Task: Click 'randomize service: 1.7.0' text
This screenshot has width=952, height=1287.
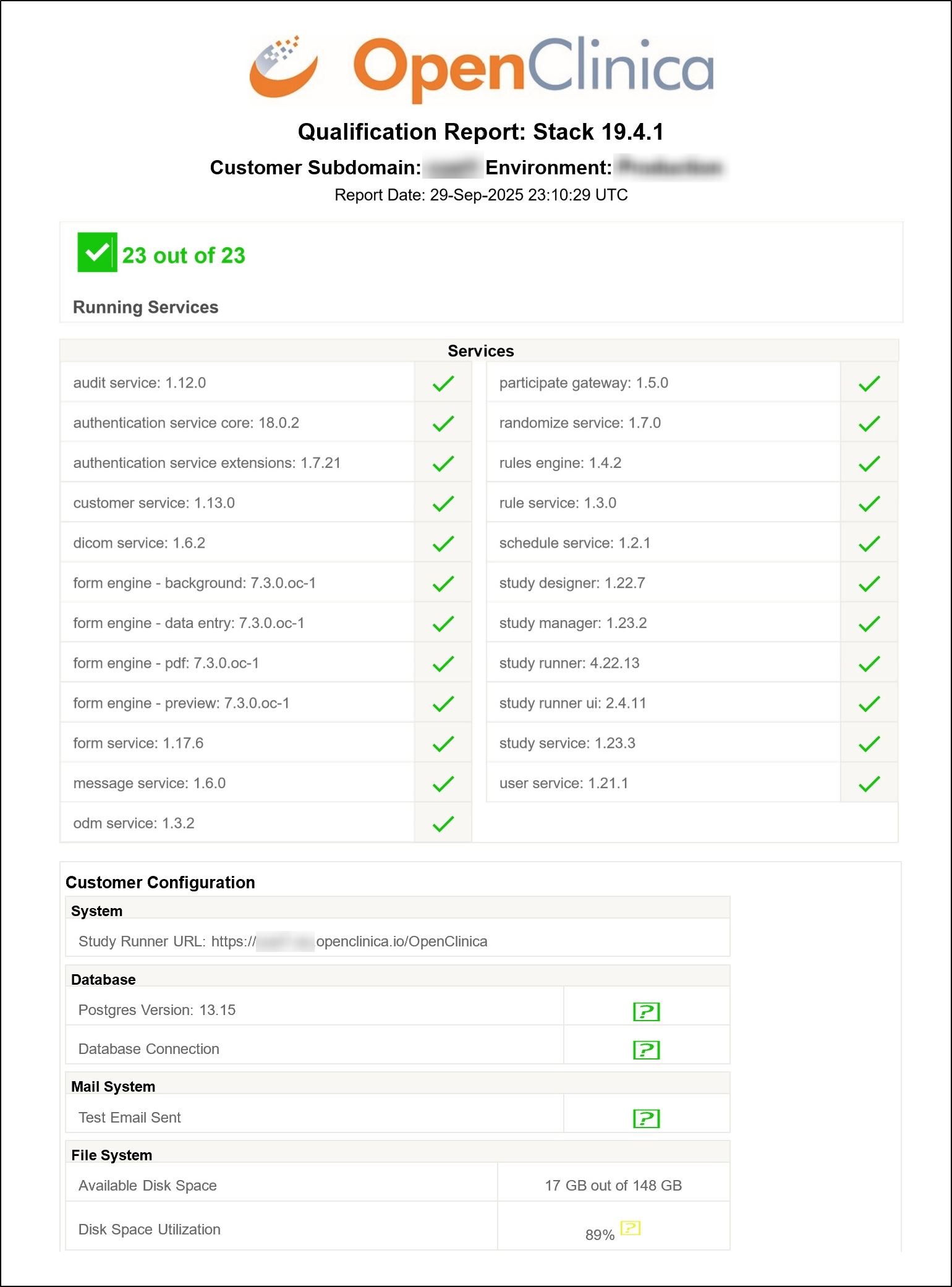Action: [580, 423]
